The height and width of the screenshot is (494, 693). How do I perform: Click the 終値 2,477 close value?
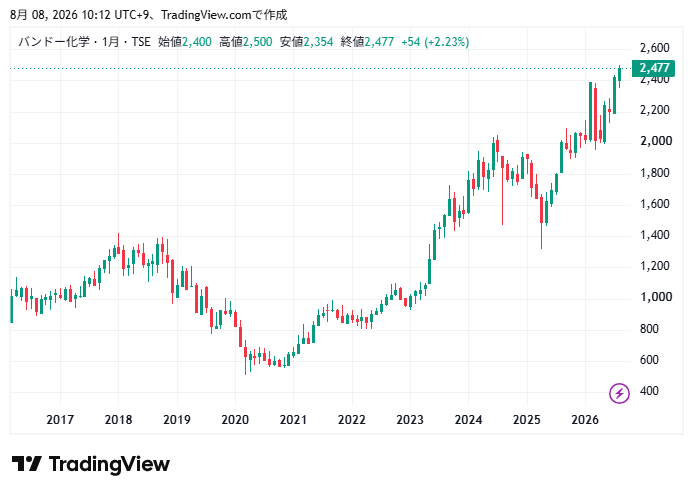tap(367, 42)
